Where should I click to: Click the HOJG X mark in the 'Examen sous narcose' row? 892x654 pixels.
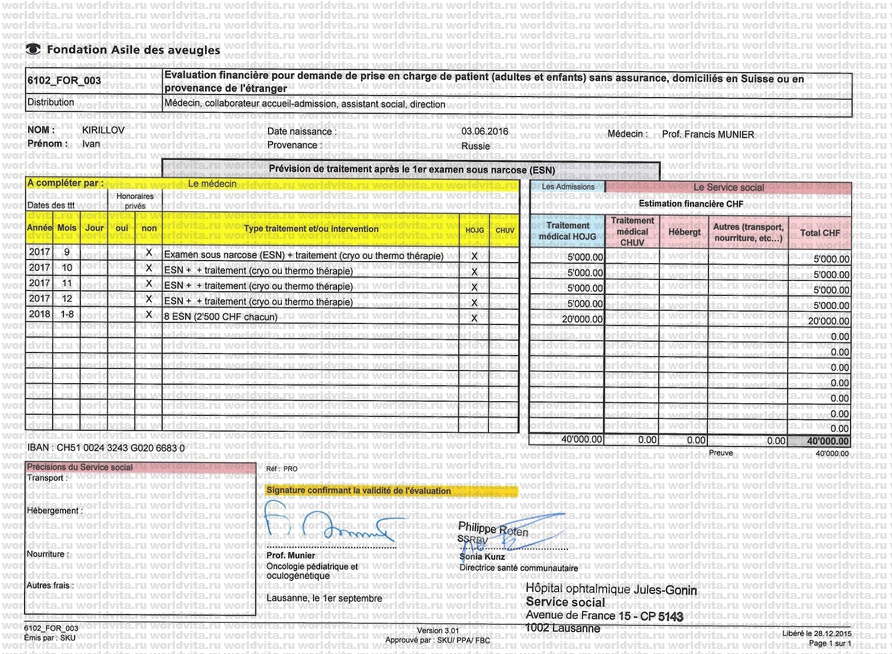point(474,256)
